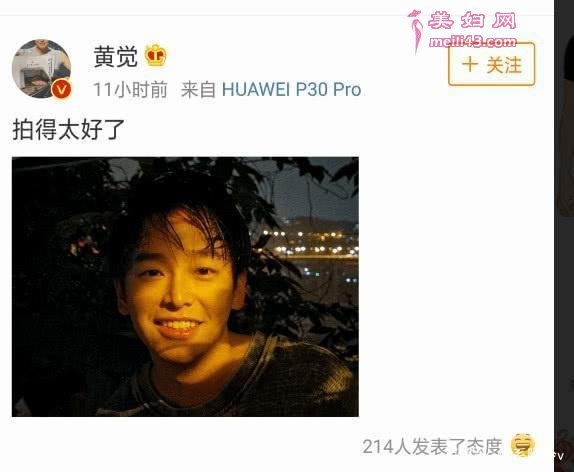Click the partial text at bottom right edge

tap(559, 456)
